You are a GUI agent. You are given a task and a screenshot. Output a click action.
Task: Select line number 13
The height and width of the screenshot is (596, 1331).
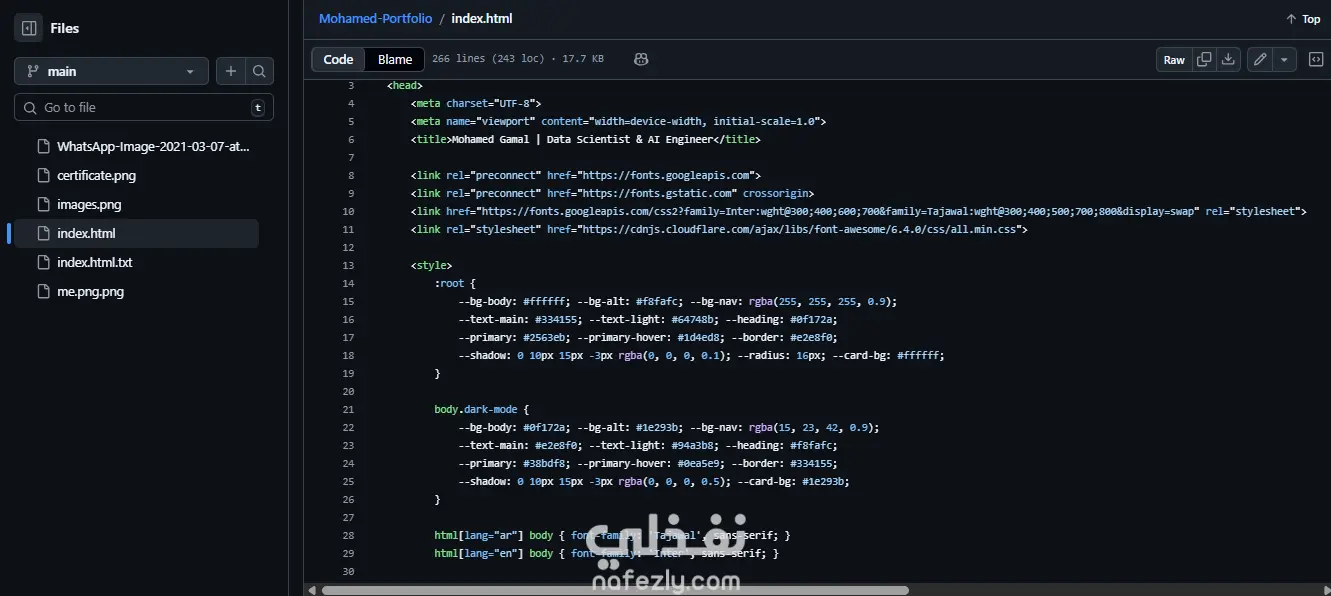[348, 265]
